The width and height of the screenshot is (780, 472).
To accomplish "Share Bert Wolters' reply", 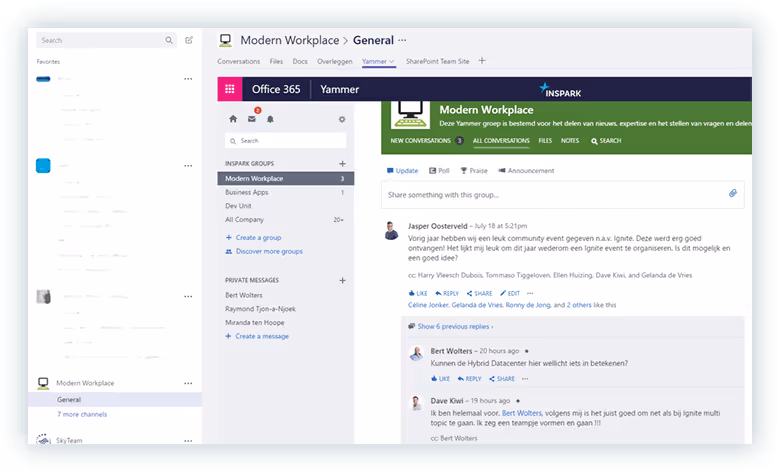I will [502, 379].
